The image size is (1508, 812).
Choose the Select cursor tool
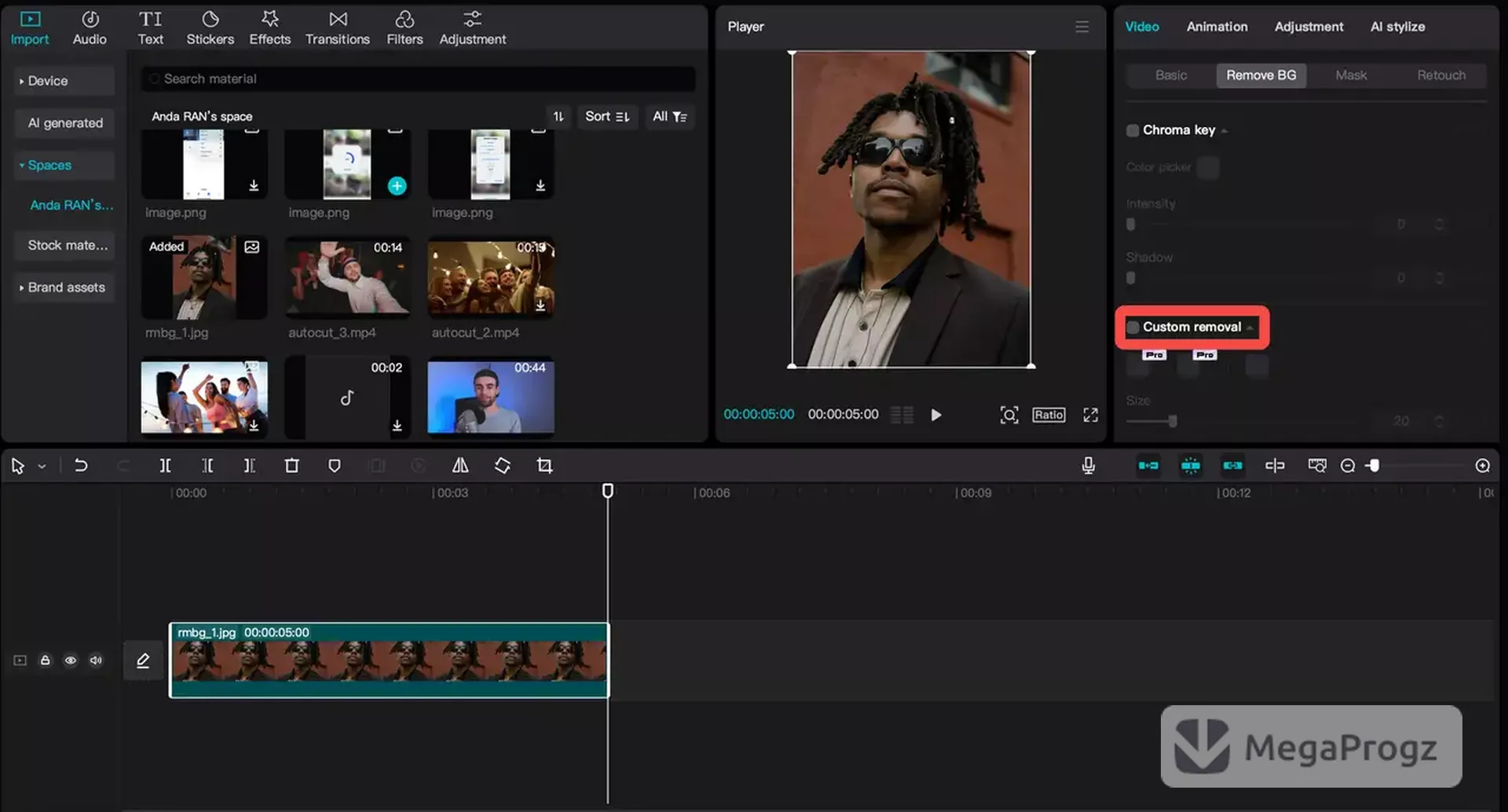click(x=17, y=466)
